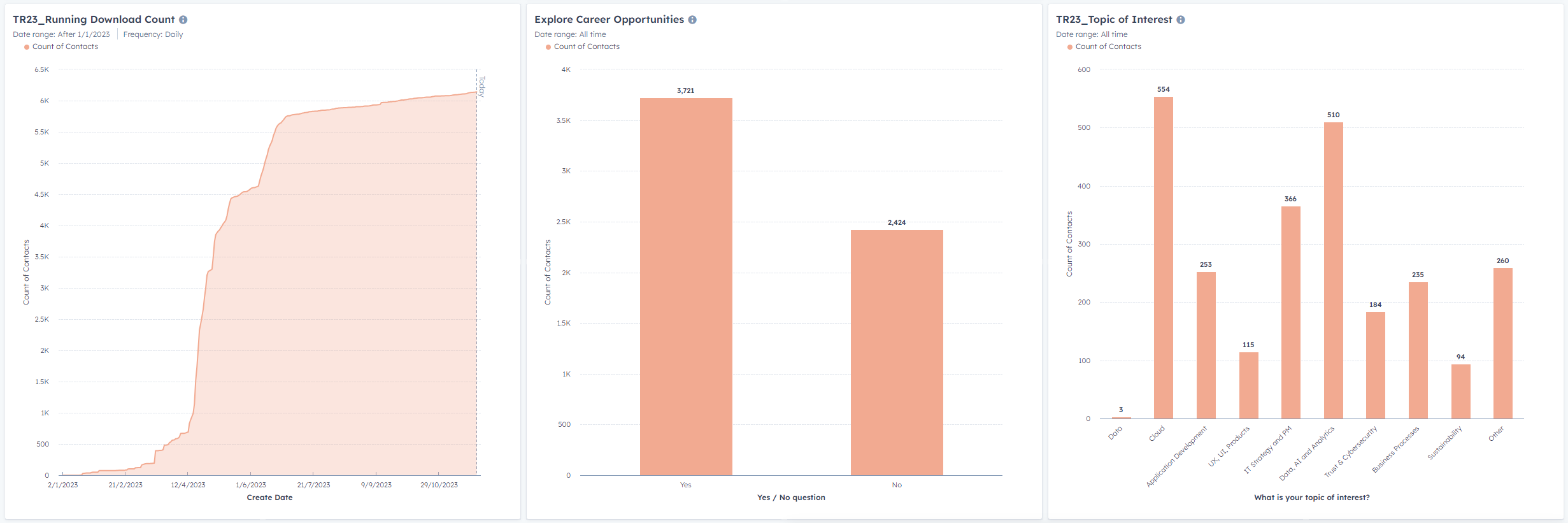Screen dimensions: 1568x523
Task: Open the Explore Career Opportunities report title
Action: 609,20
